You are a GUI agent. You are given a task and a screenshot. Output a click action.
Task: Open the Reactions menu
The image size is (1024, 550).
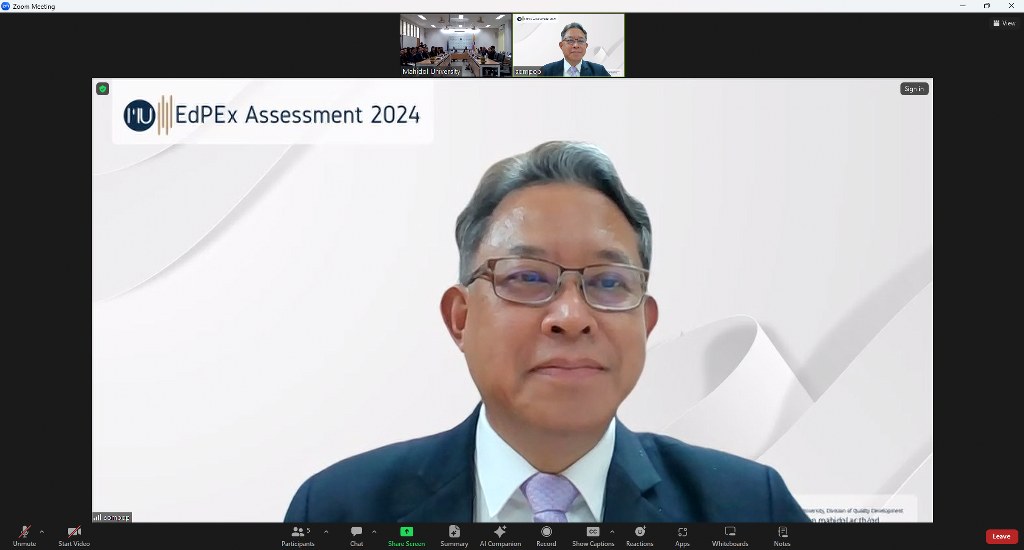click(x=639, y=534)
